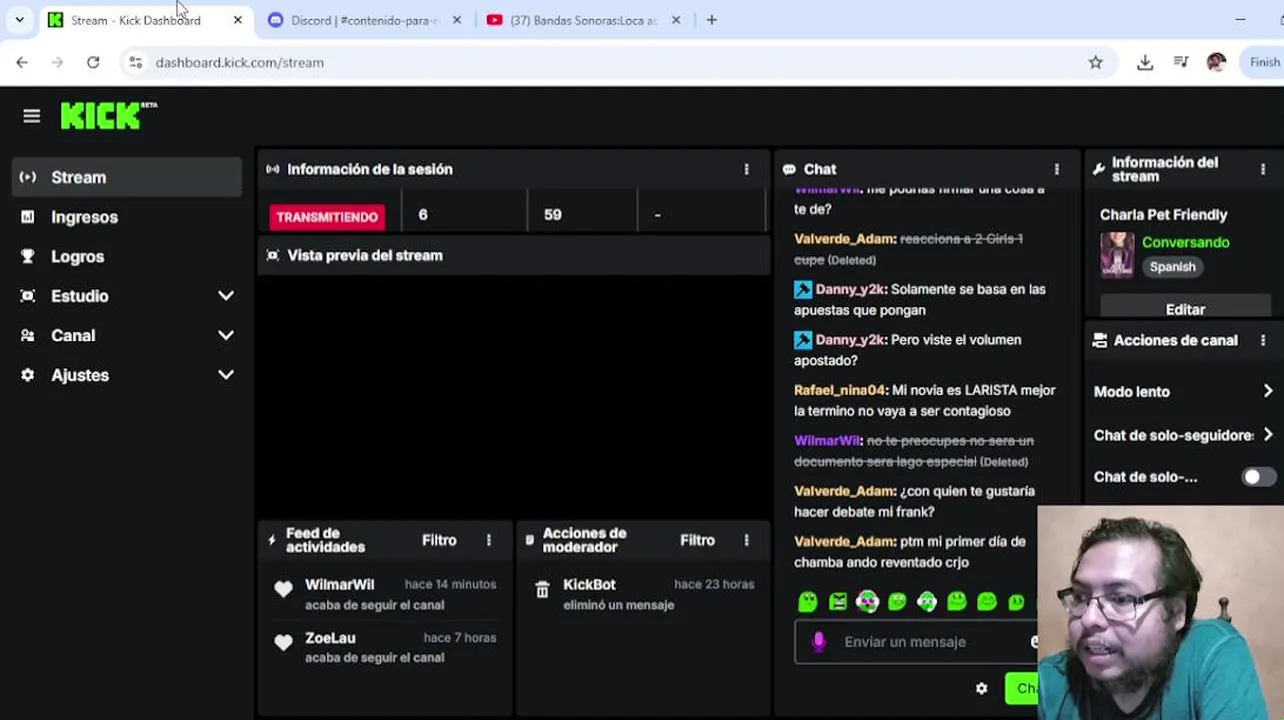
Task: Go back using the browser back arrow
Action: (22, 62)
